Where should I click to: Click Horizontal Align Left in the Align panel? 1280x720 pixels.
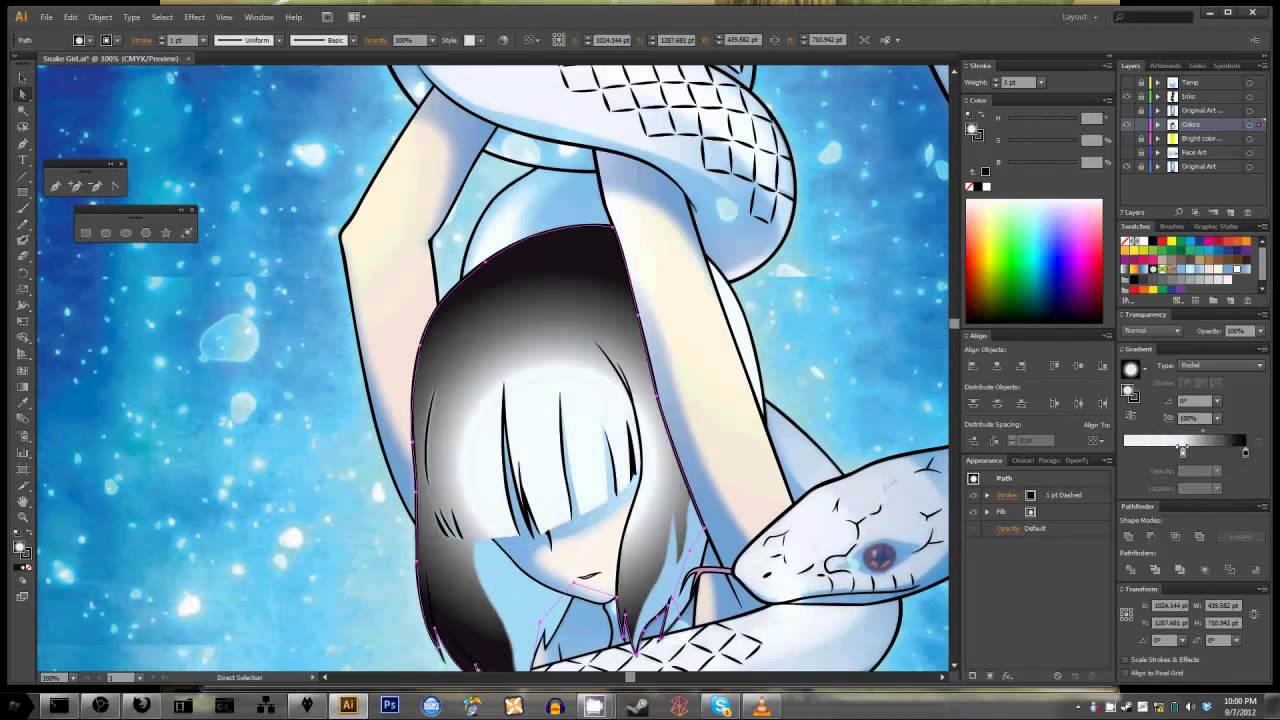tap(973, 366)
